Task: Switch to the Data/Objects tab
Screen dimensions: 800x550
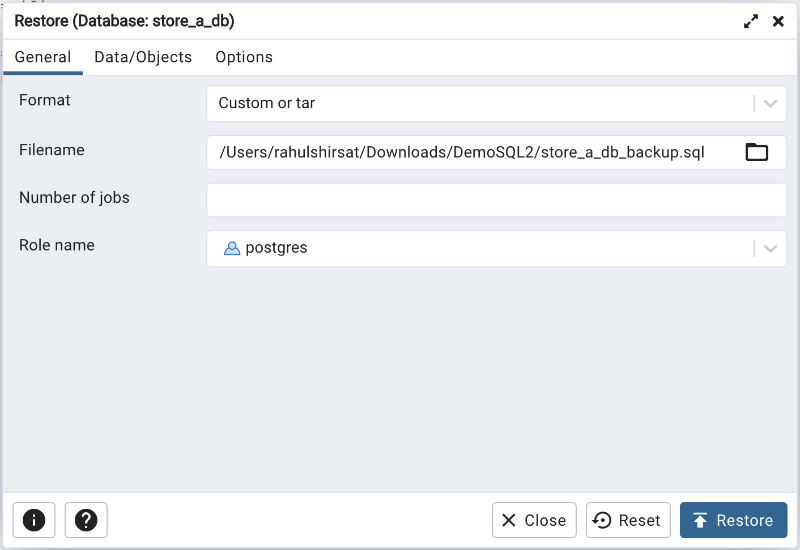Action: (143, 57)
